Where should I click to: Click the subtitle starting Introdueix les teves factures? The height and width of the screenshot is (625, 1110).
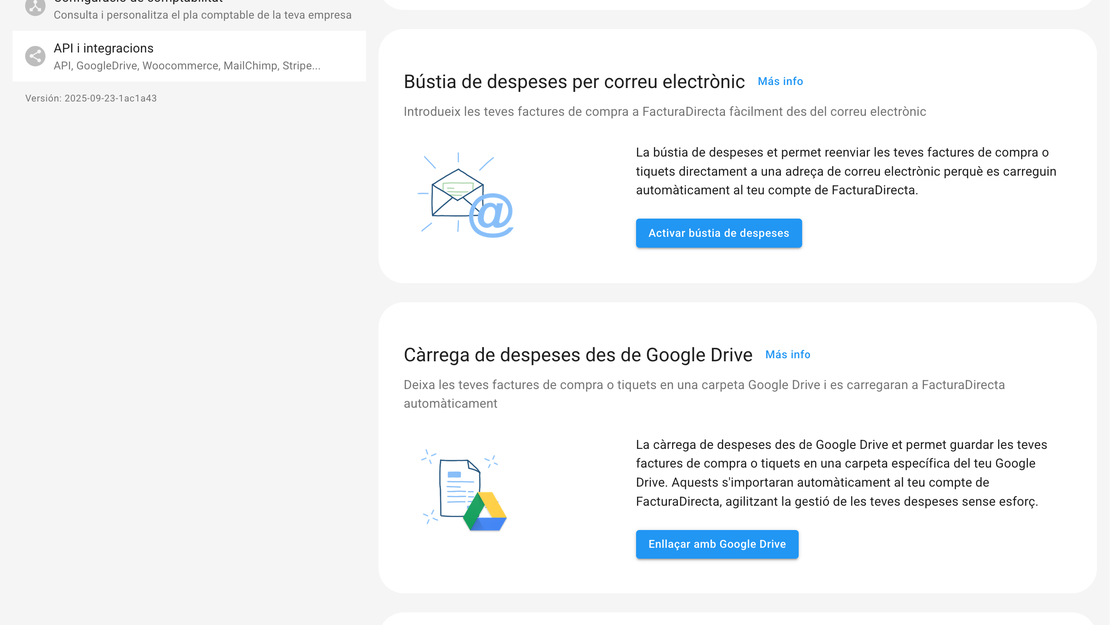click(x=664, y=112)
